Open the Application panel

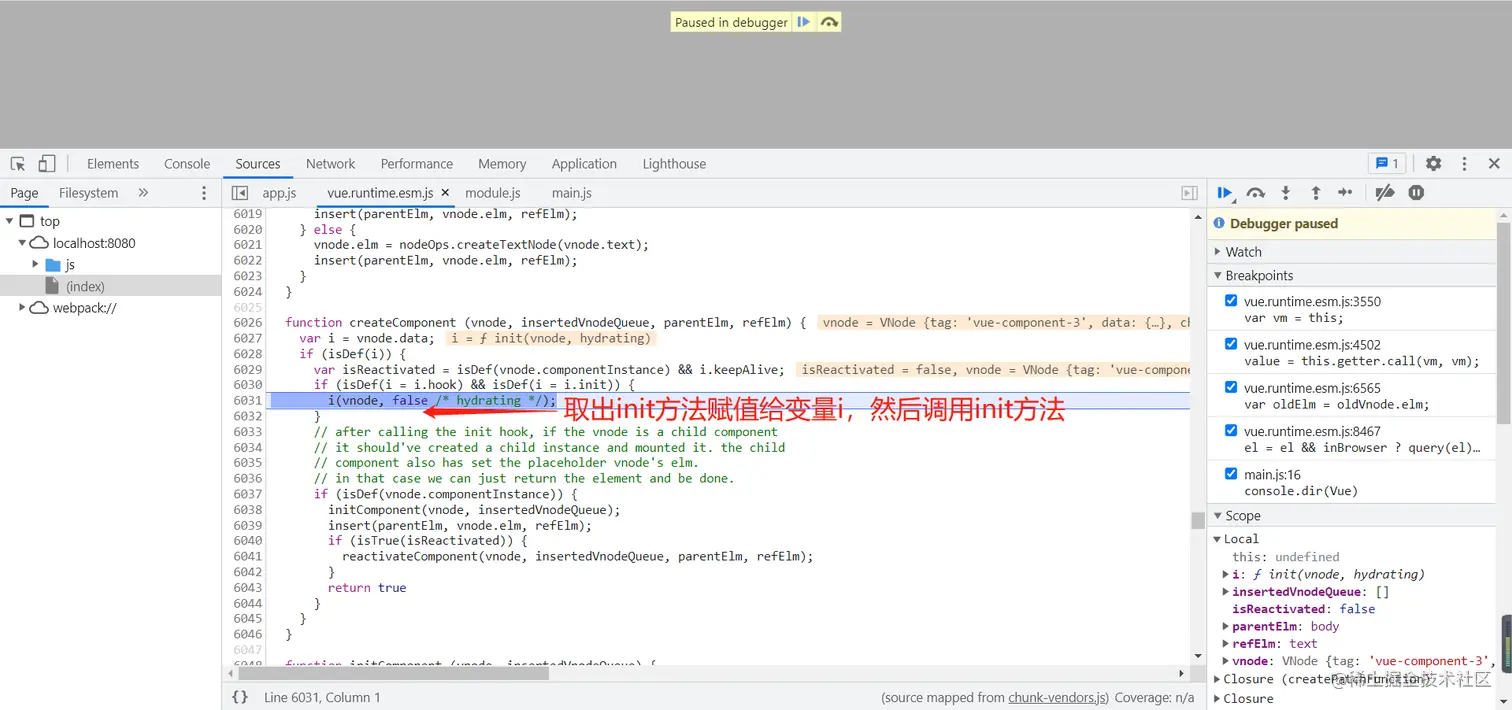pyautogui.click(x=584, y=164)
